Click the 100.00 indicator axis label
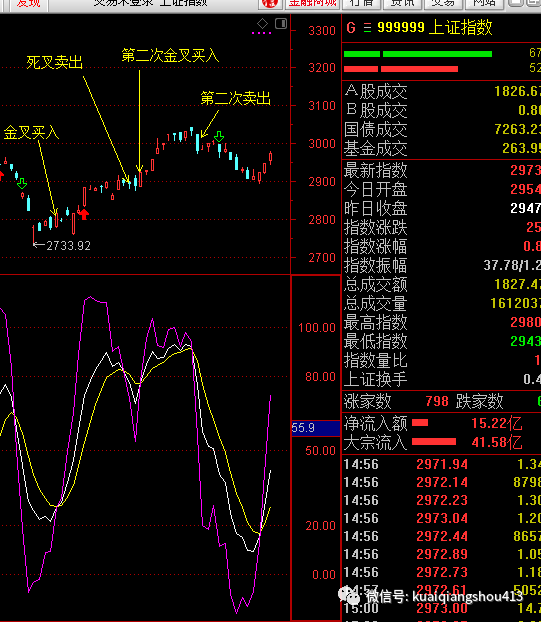The image size is (541, 622). pos(317,328)
